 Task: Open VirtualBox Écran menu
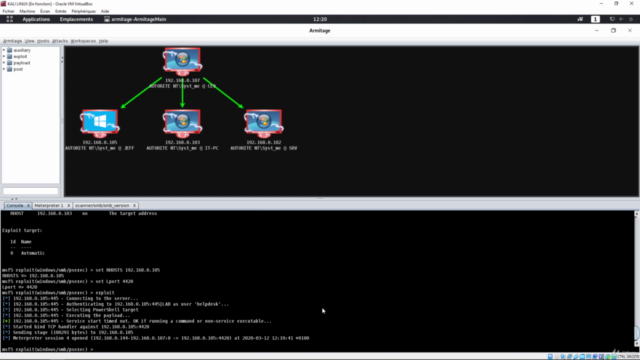pos(45,11)
